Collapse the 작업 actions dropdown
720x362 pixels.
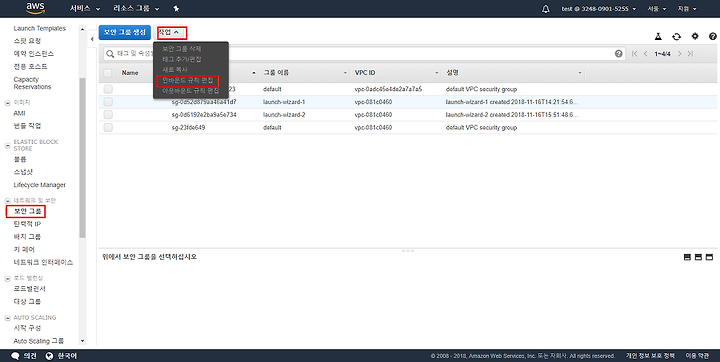coord(170,32)
